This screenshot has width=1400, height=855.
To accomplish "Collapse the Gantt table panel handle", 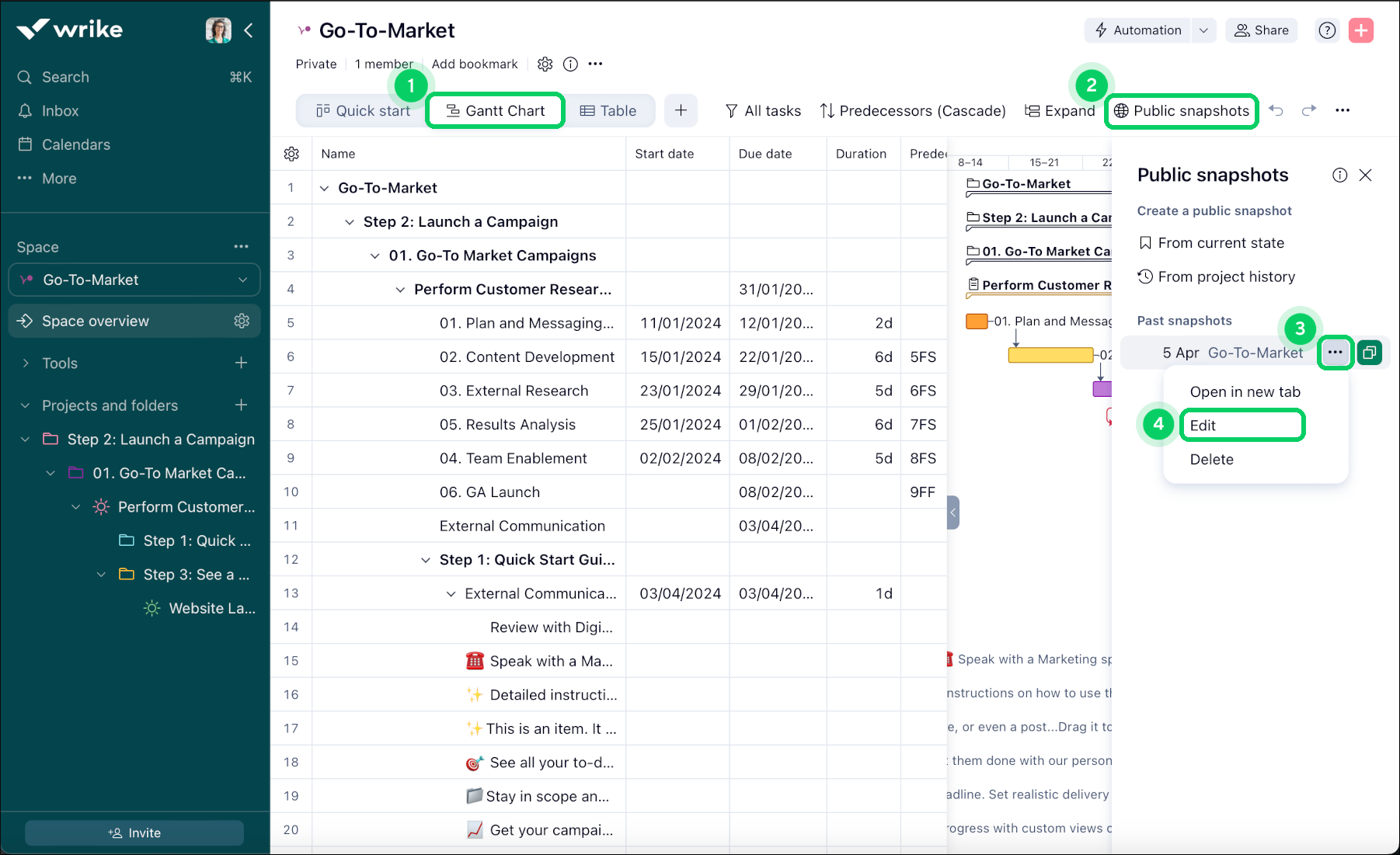I will [952, 513].
